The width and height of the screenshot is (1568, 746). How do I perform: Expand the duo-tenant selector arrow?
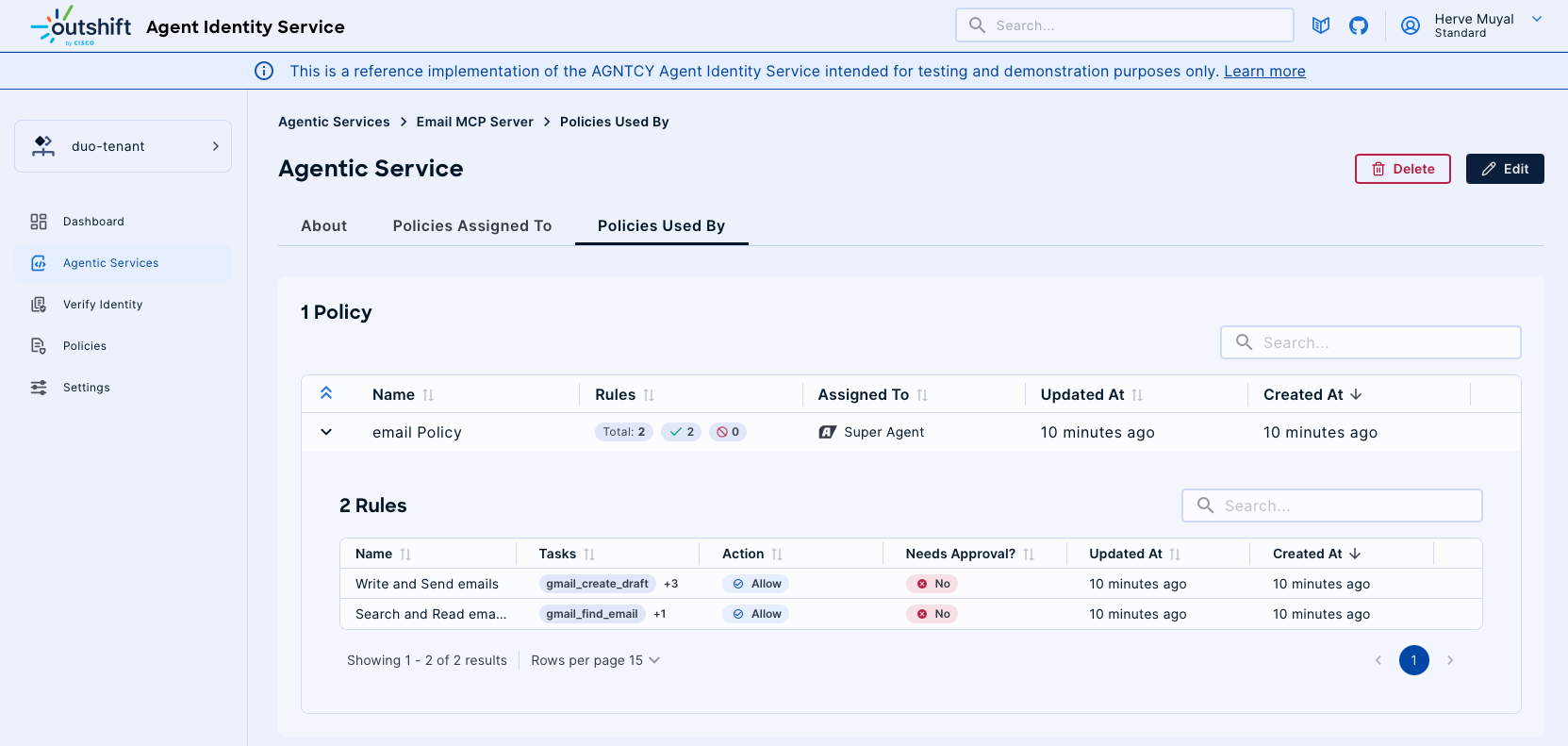coord(215,146)
